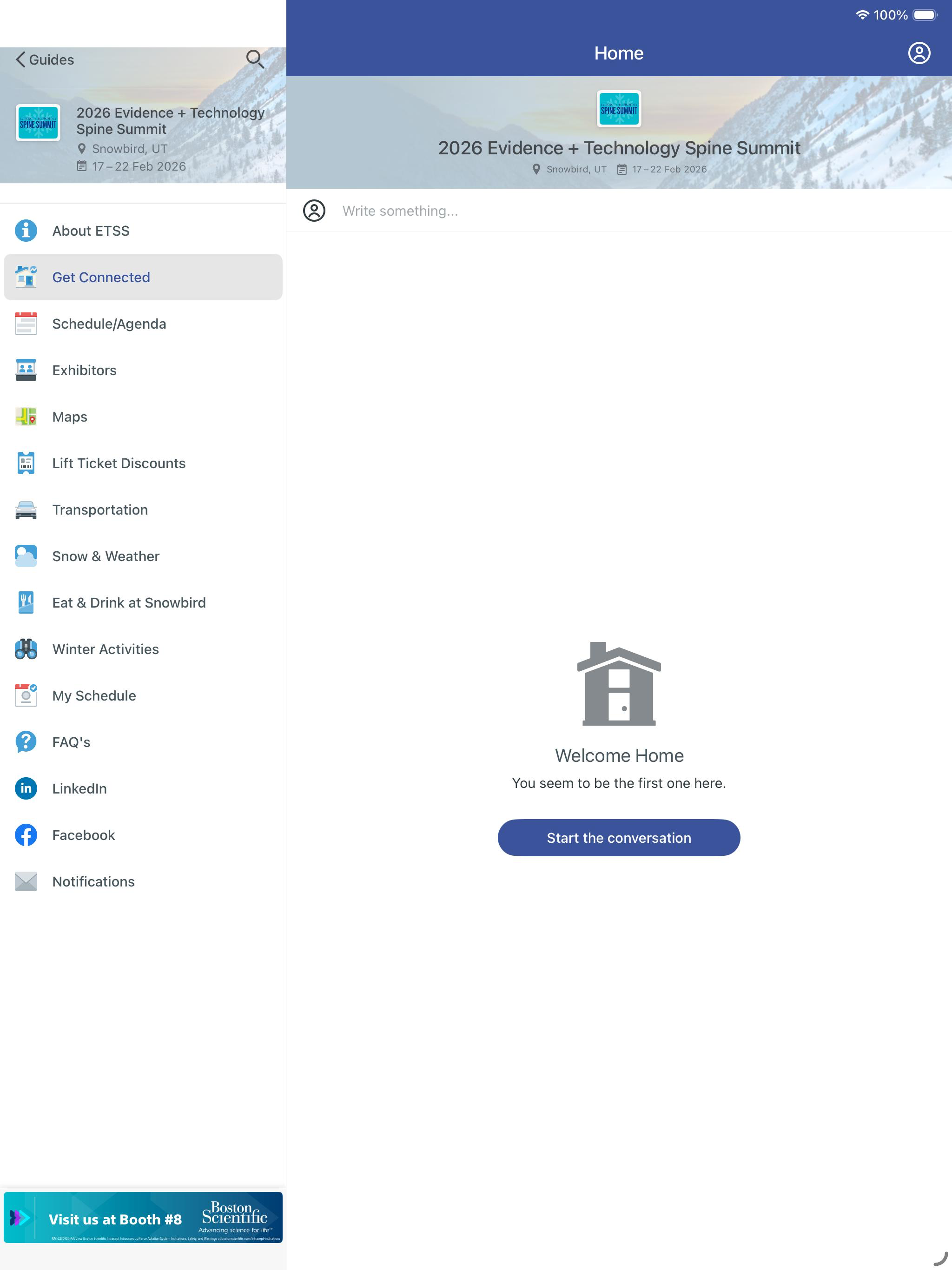Tap the Notifications envelope icon
Image resolution: width=952 pixels, height=1270 pixels.
(x=26, y=882)
